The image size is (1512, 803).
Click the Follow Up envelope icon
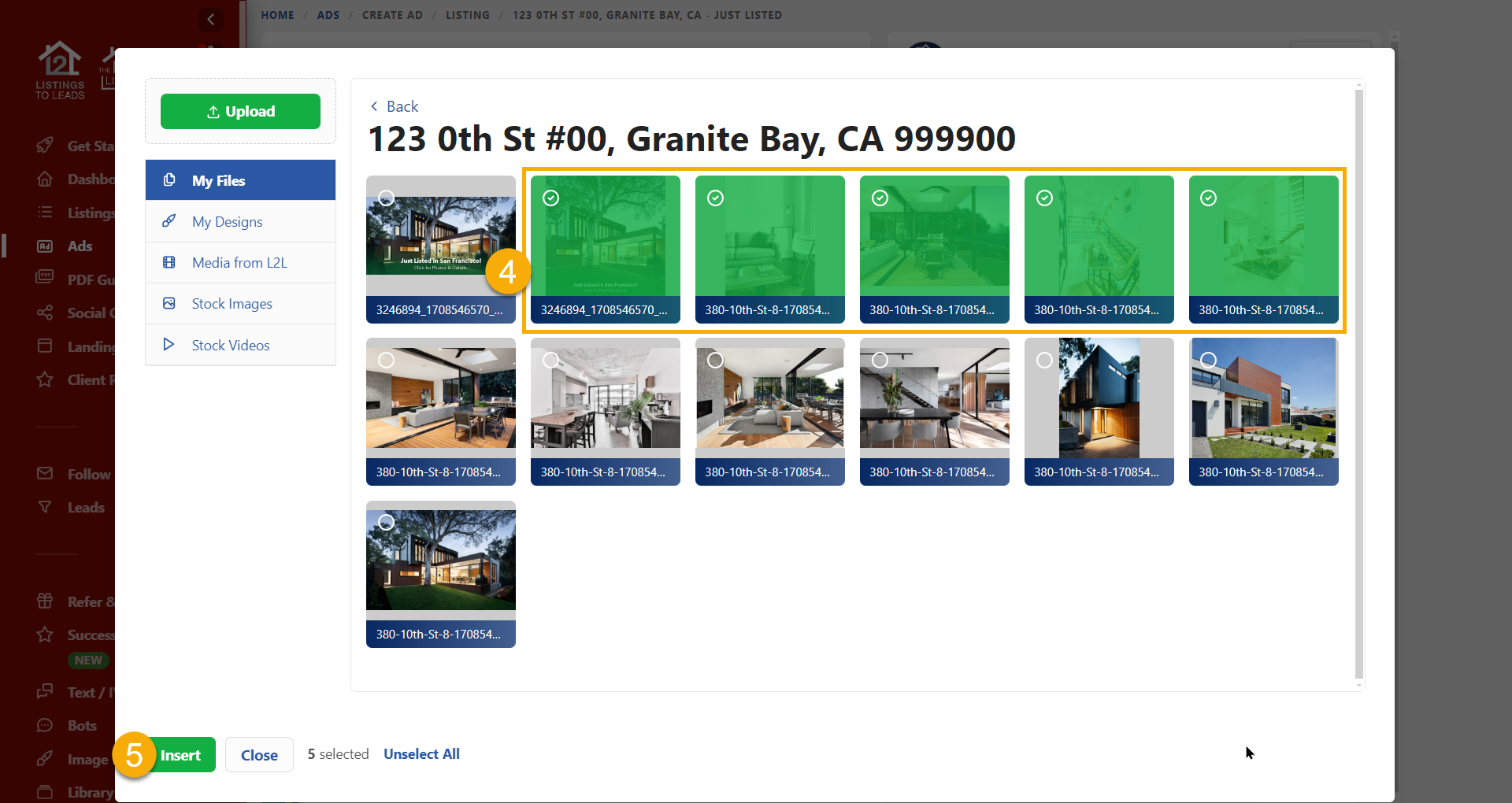(46, 473)
